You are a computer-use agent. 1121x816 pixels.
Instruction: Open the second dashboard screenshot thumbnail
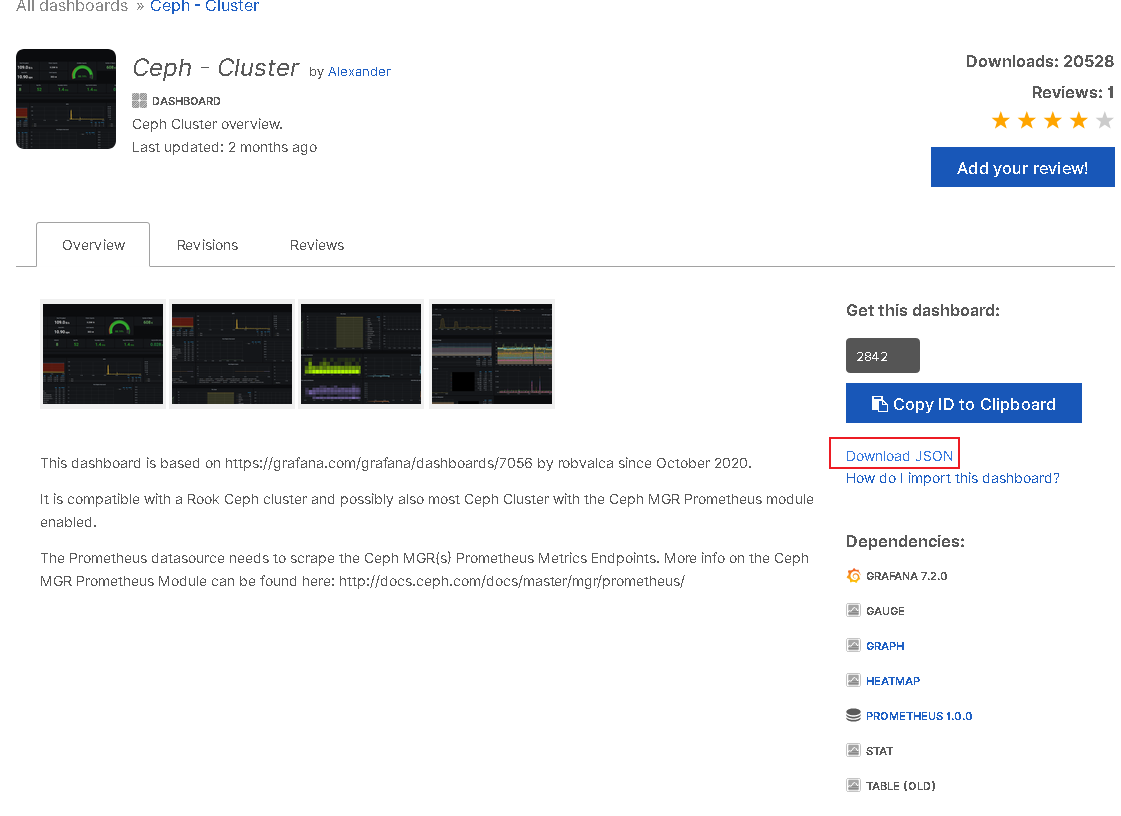point(232,354)
